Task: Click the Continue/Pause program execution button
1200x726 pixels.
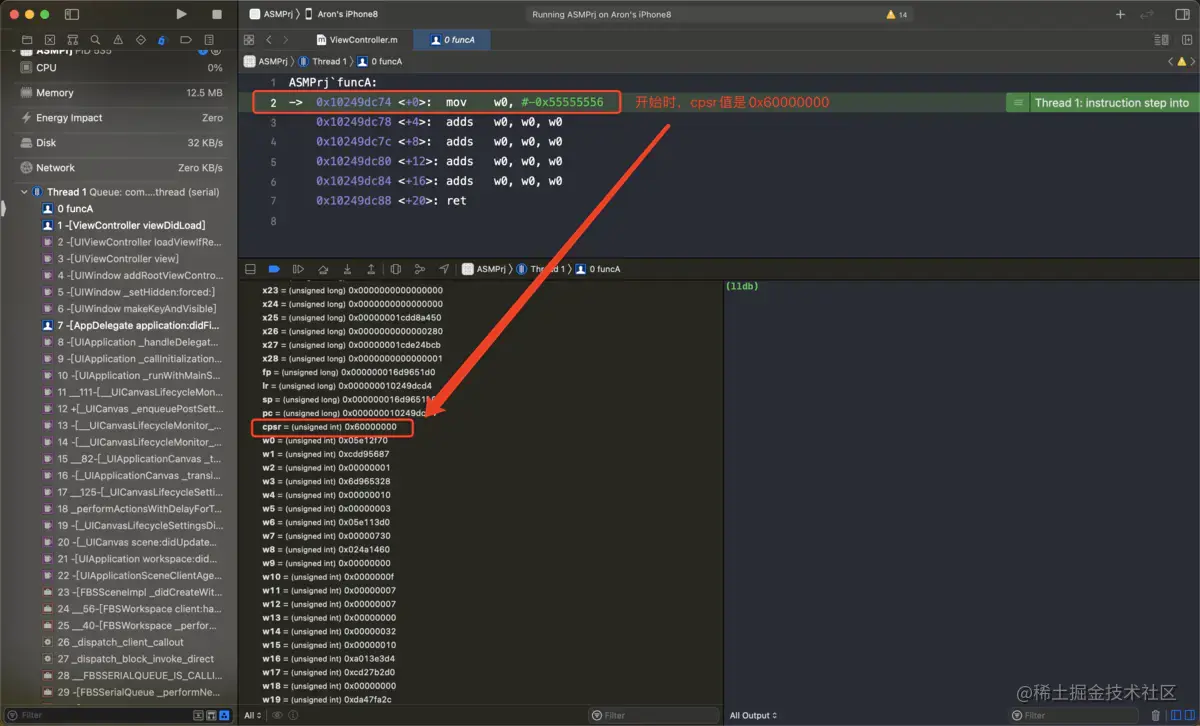Action: [298, 269]
